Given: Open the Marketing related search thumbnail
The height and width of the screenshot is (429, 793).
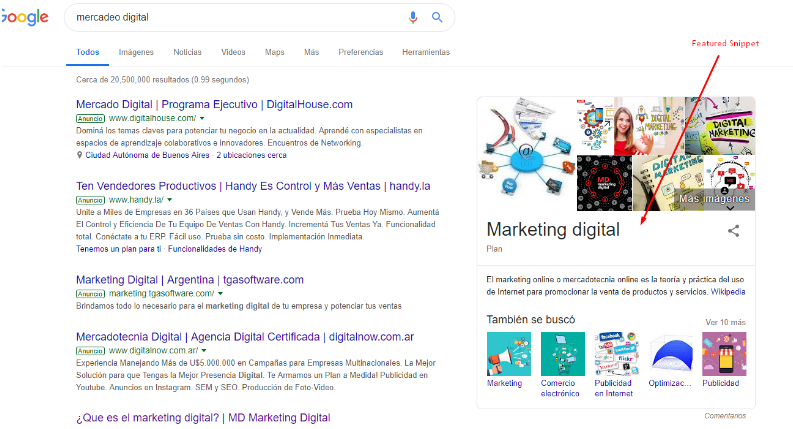Looking at the screenshot, I should (x=509, y=354).
